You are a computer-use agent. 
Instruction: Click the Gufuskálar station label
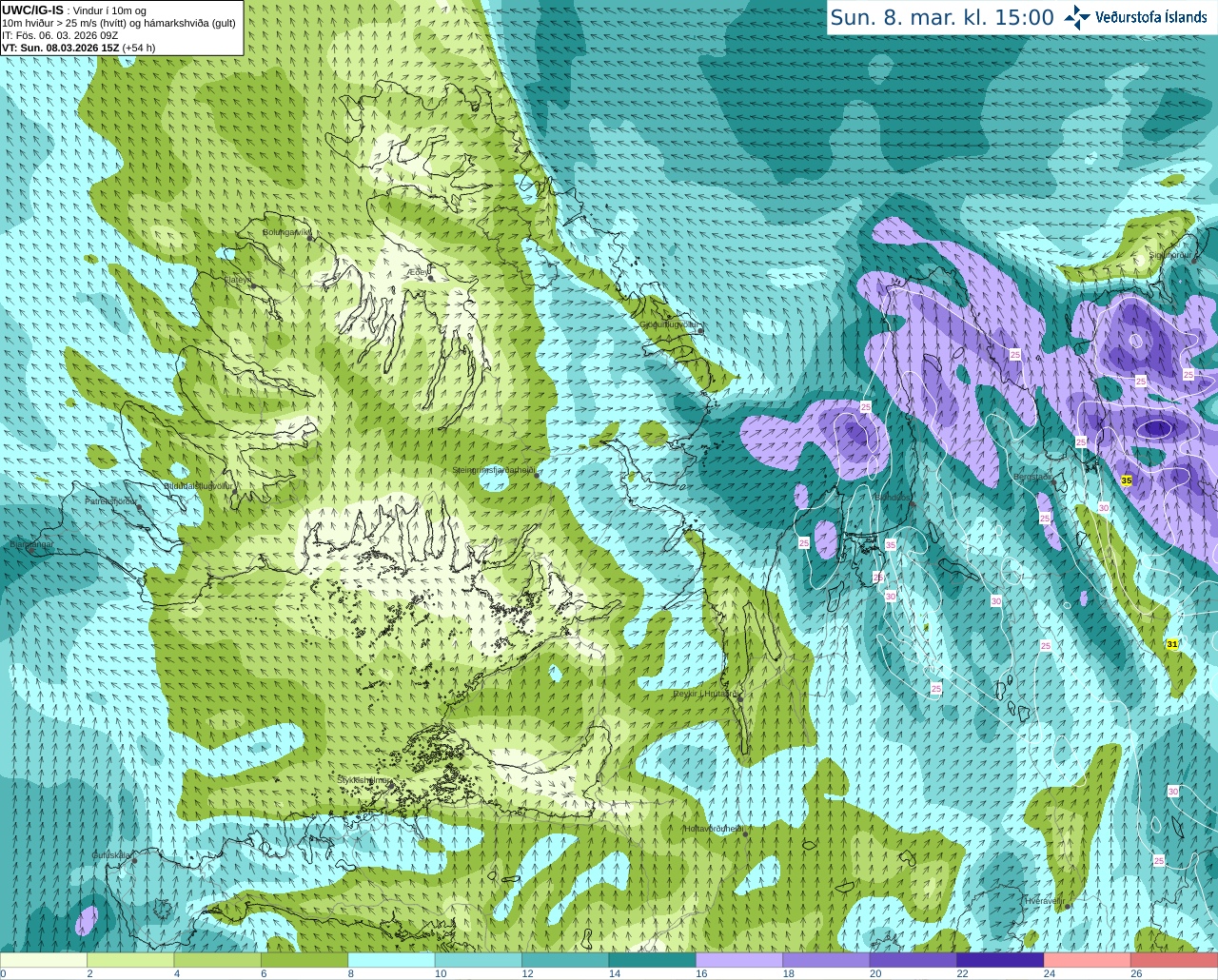tap(110, 855)
